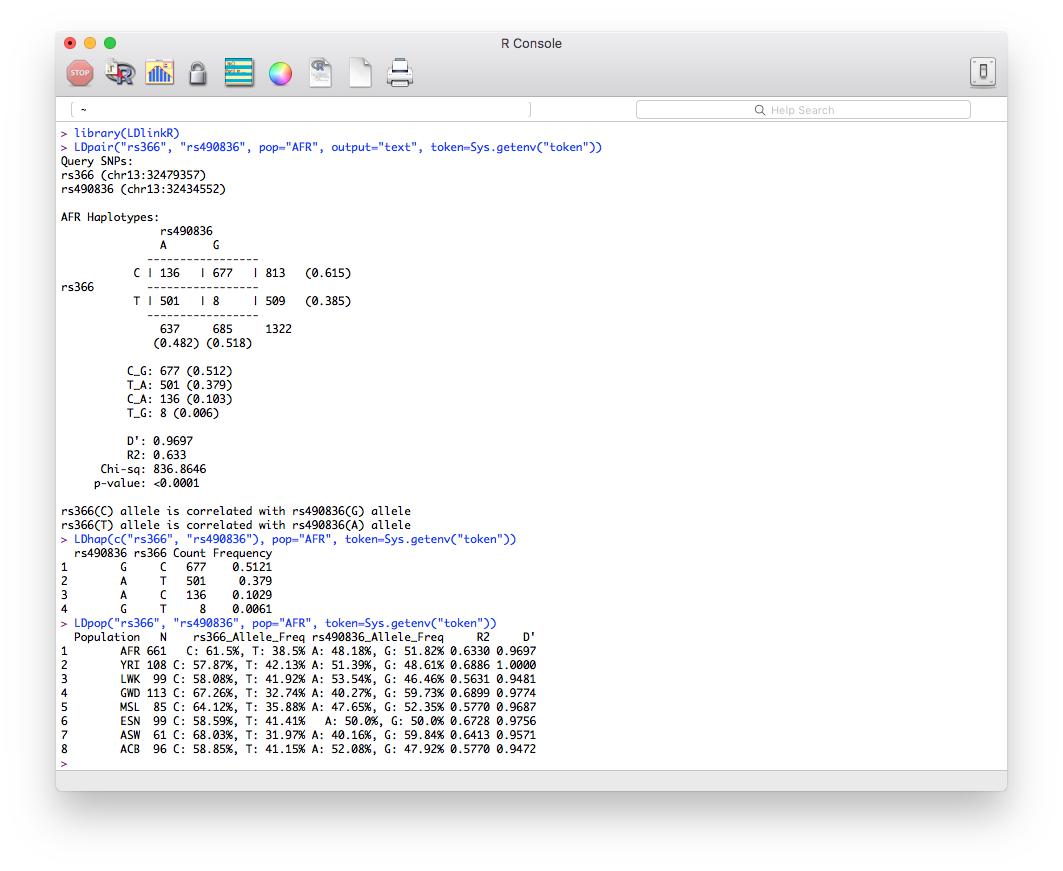This screenshot has width=1063, height=871.
Task: Click haplotype frequency 0.1029
Action: (x=252, y=595)
